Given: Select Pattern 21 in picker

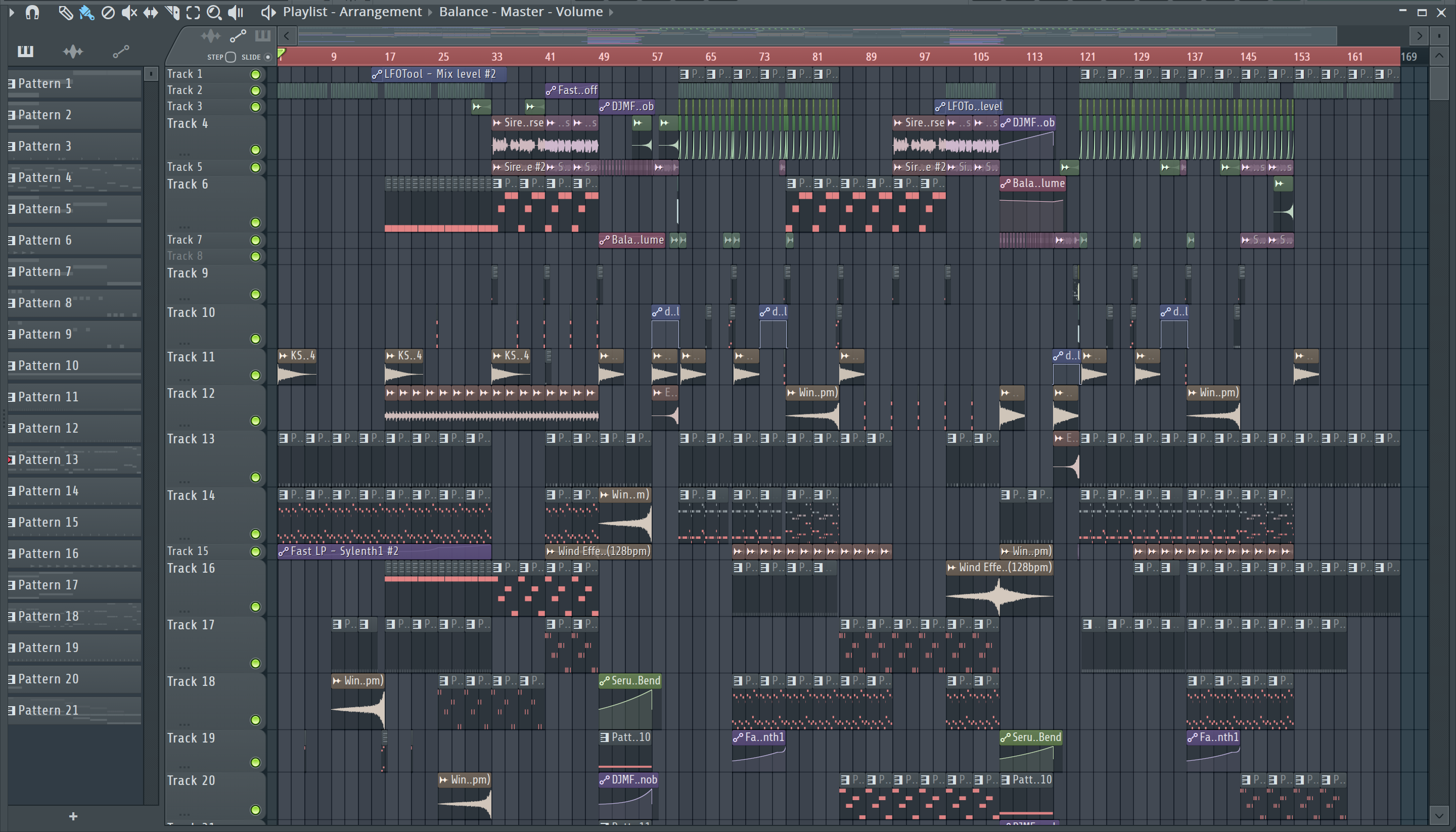Looking at the screenshot, I should click(74, 710).
